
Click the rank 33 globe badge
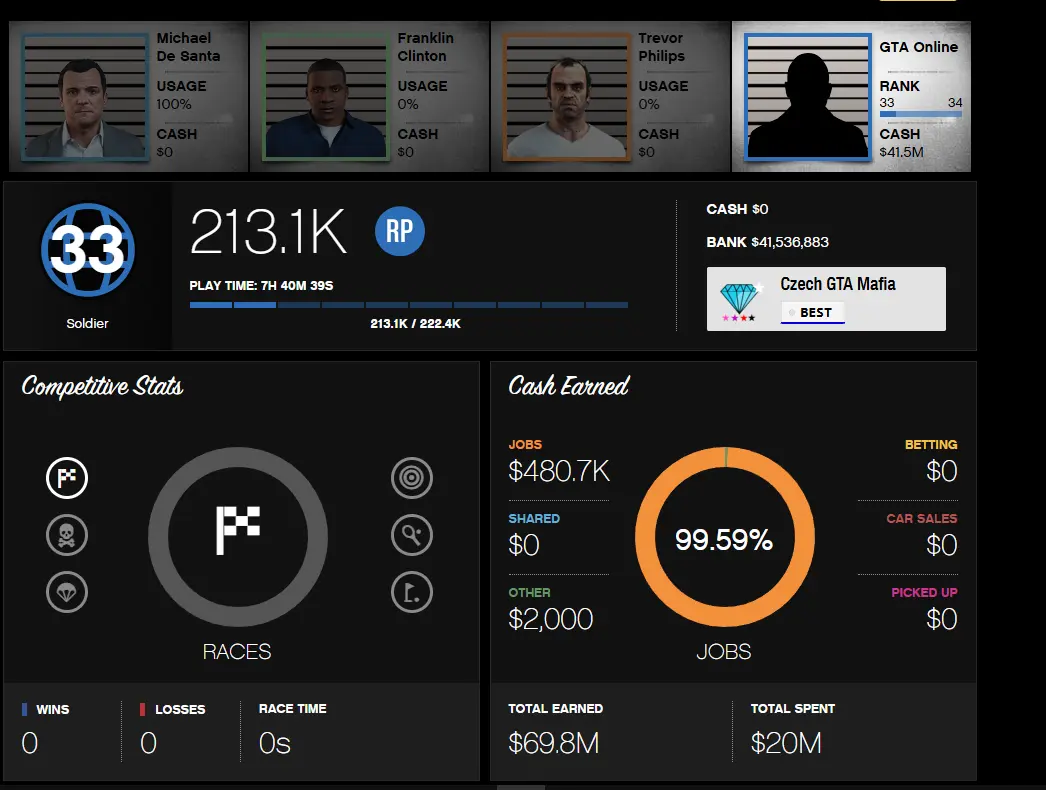[87, 250]
